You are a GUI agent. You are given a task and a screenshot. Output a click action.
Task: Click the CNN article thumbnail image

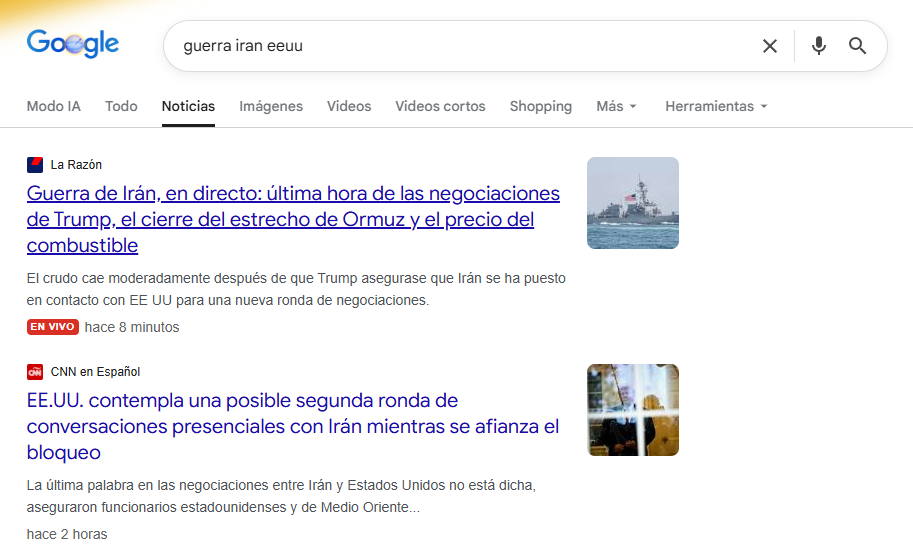click(x=633, y=410)
